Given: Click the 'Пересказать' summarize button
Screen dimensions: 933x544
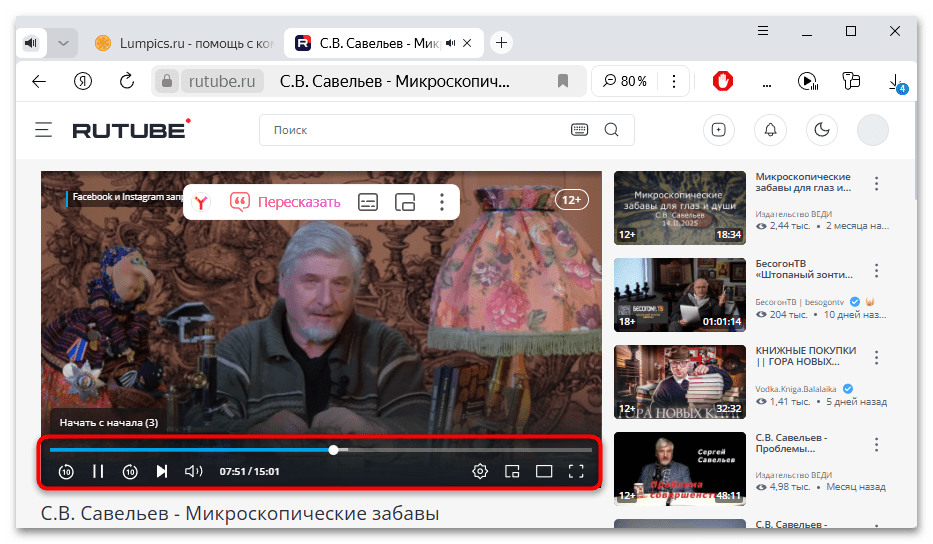Looking at the screenshot, I should tap(286, 202).
